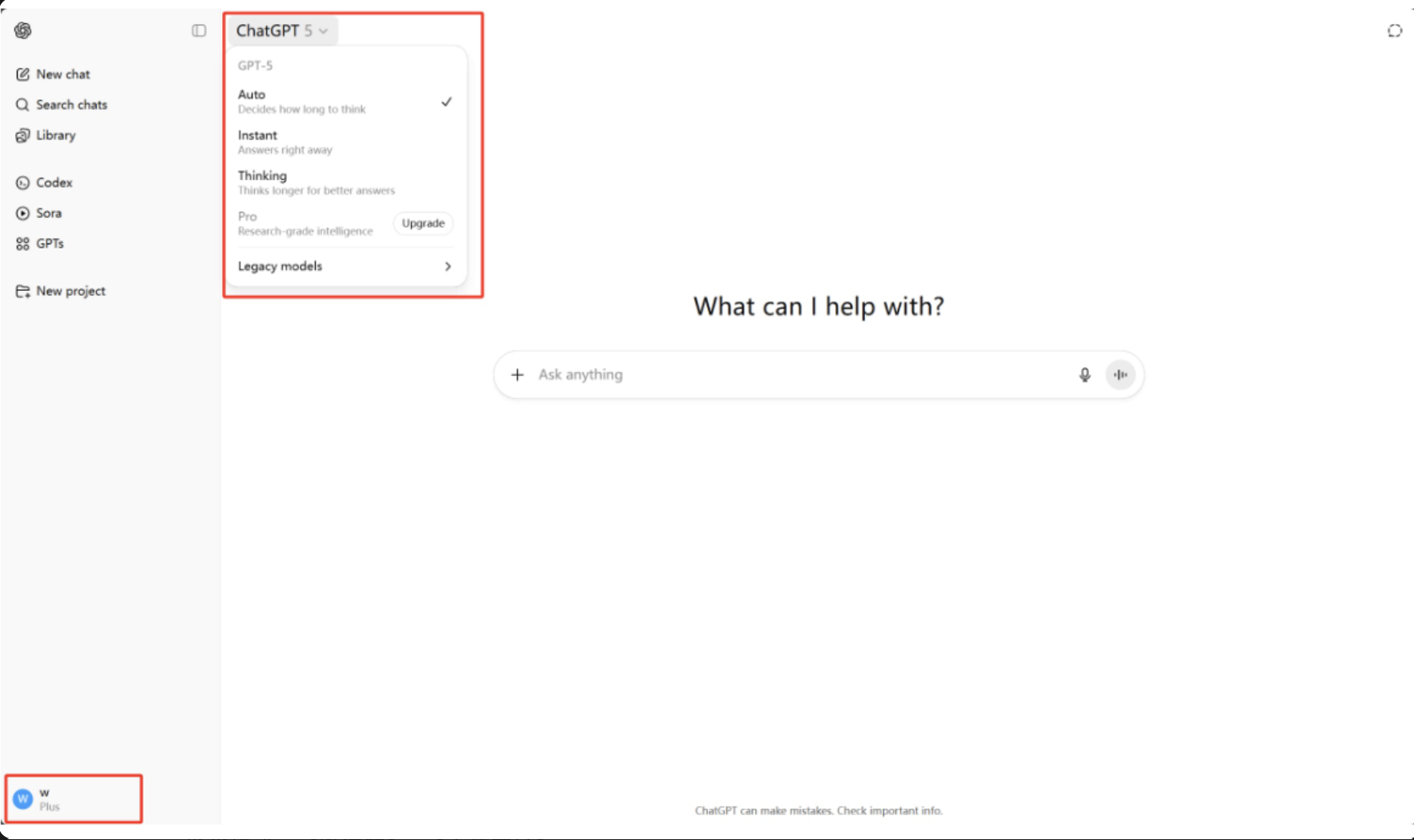Click the Search chats magnifier icon
Viewport: 1414px width, 840px height.
click(22, 105)
